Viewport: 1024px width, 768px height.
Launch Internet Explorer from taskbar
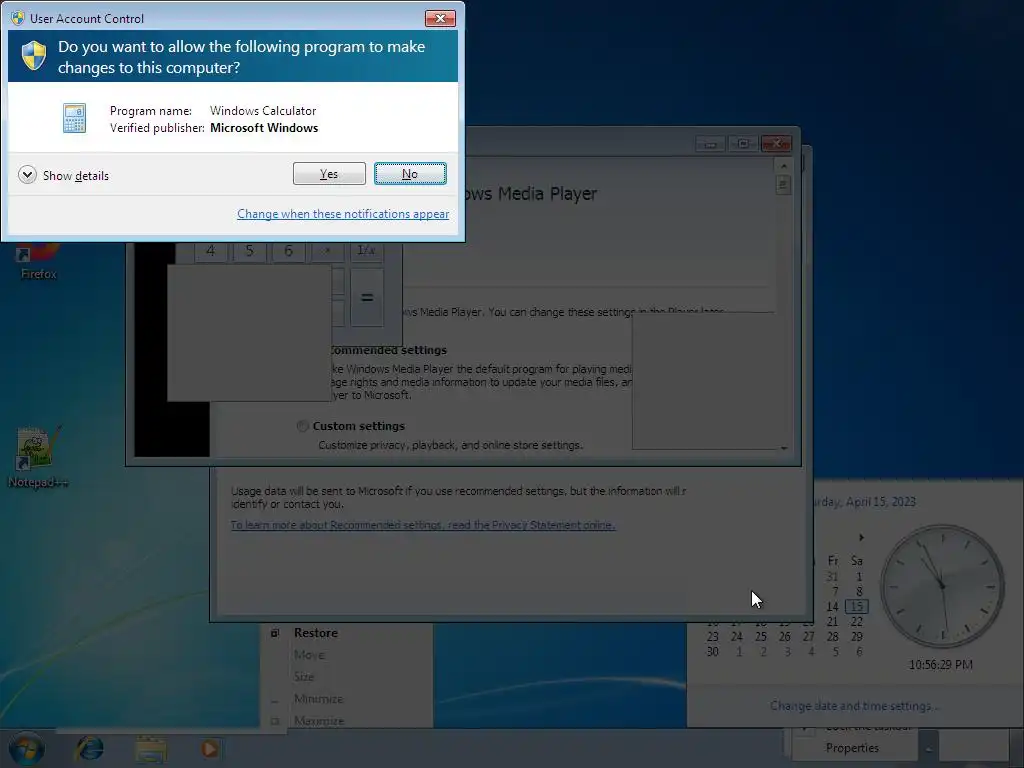pos(89,748)
